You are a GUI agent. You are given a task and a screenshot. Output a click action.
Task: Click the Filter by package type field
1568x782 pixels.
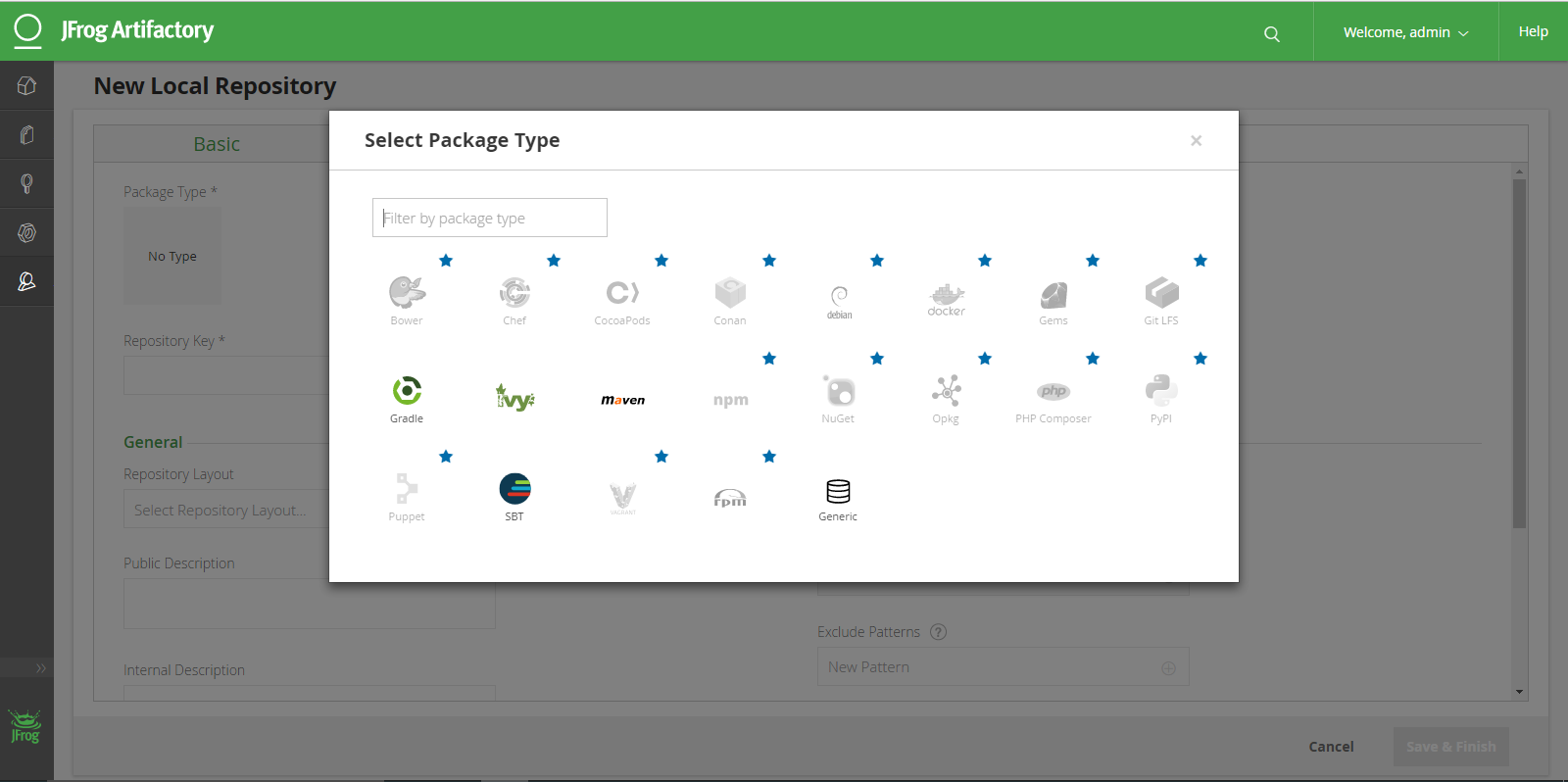(490, 218)
